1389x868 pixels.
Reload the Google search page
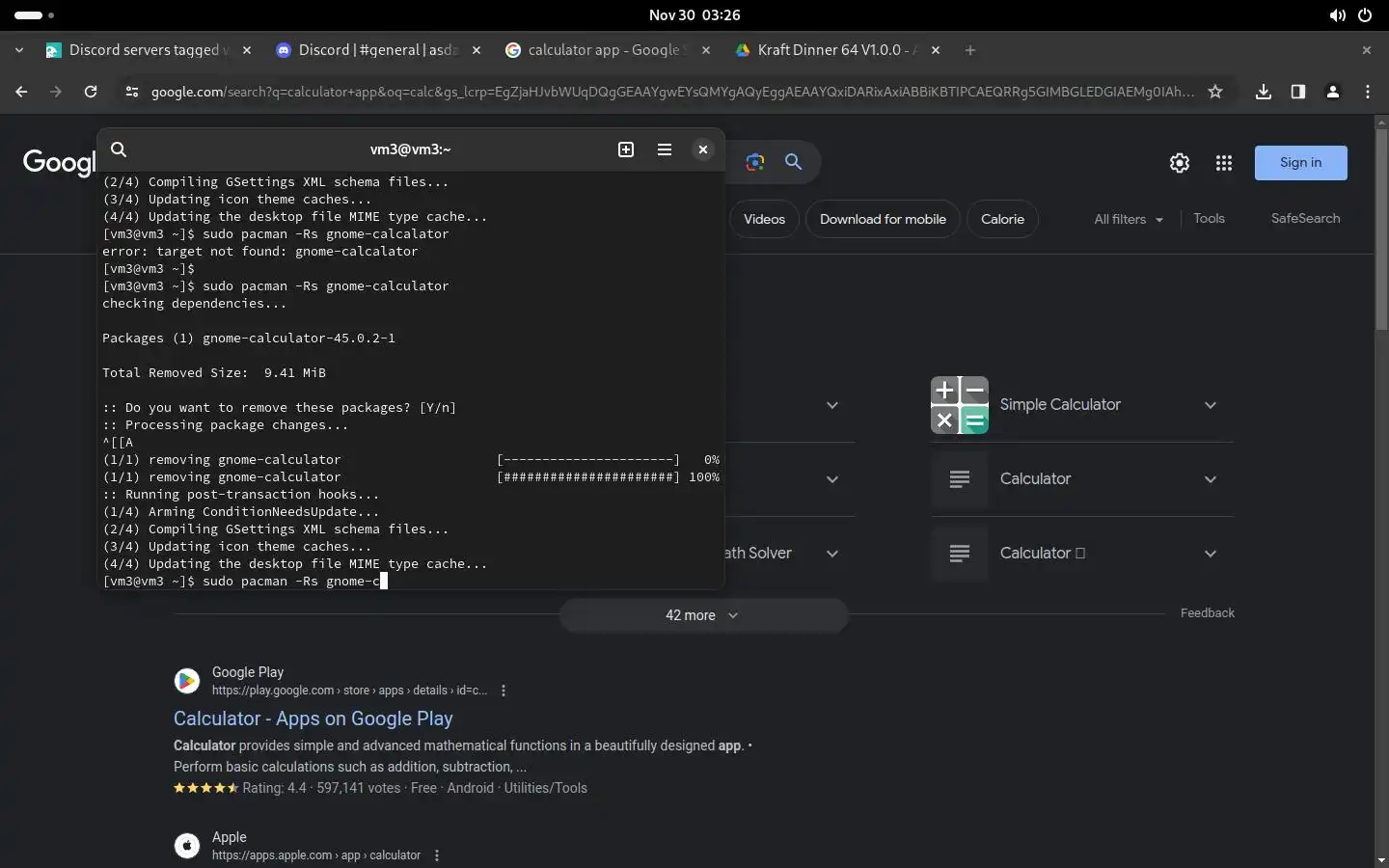pyautogui.click(x=91, y=92)
